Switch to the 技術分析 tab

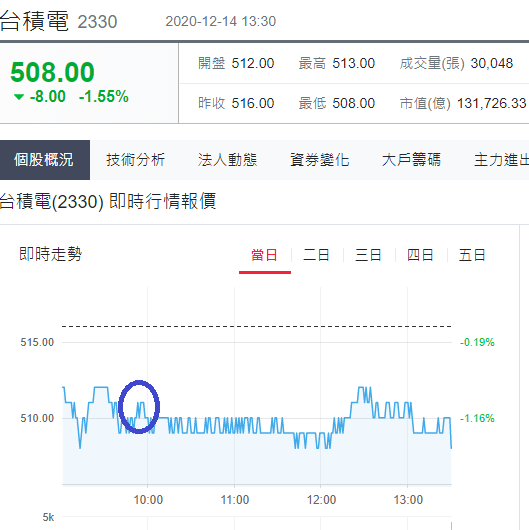coord(136,160)
